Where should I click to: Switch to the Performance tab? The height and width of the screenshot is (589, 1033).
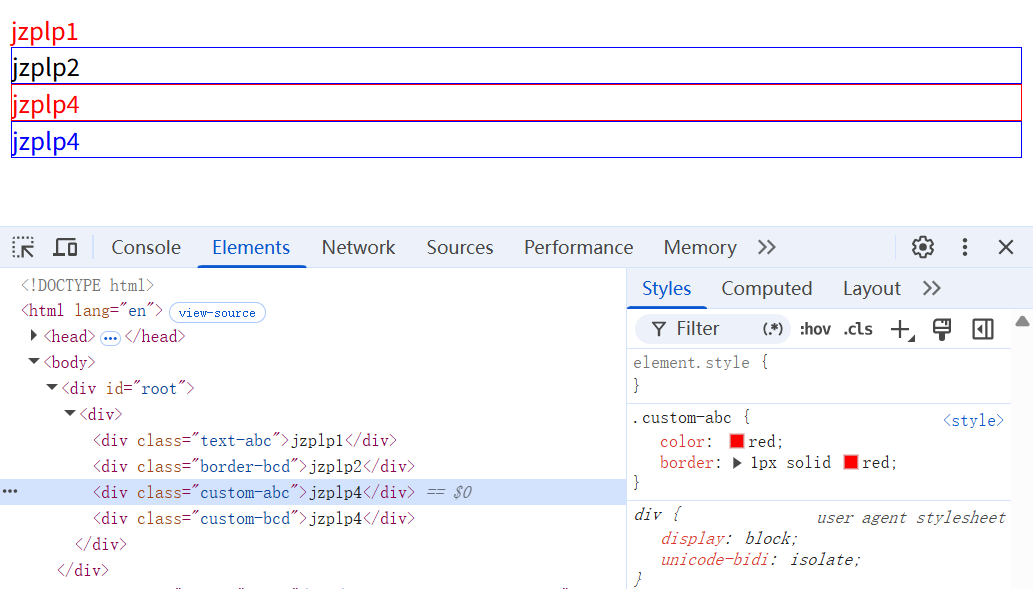pyautogui.click(x=578, y=247)
